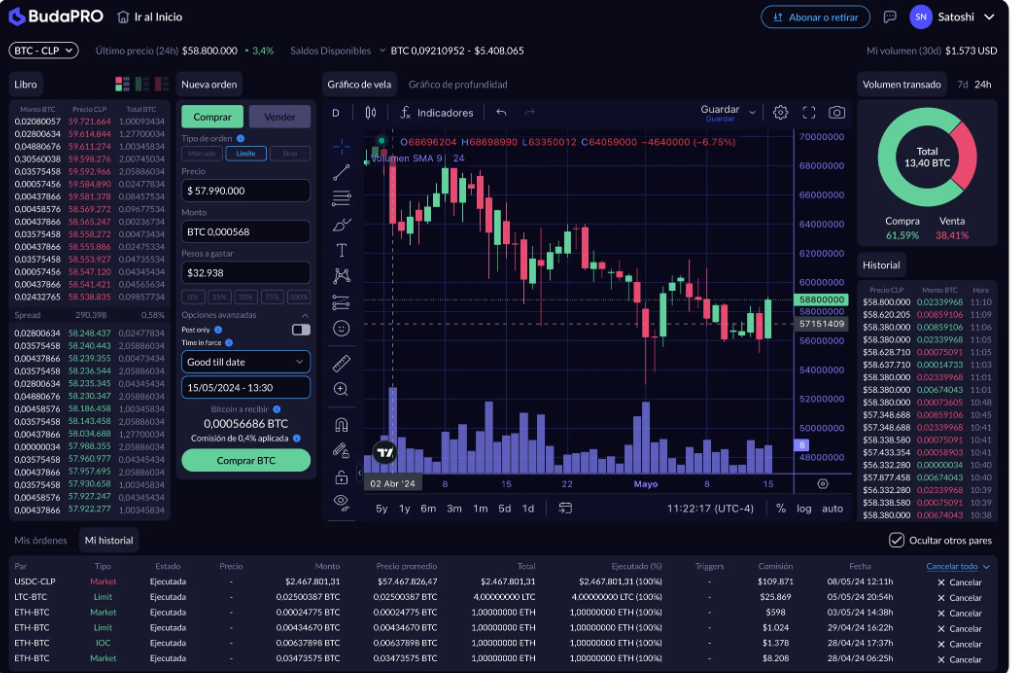
Task: Toggle stay in drawing mode pencil-lock
Action: point(341,451)
